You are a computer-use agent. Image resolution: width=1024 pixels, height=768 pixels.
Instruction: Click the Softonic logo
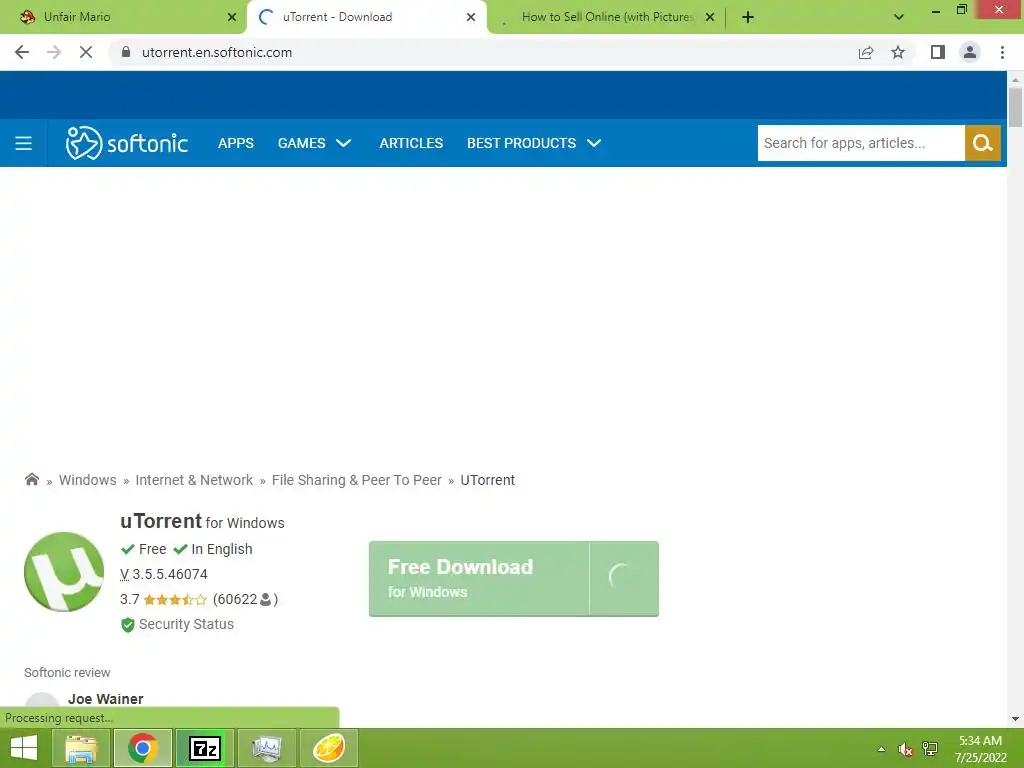tap(127, 143)
